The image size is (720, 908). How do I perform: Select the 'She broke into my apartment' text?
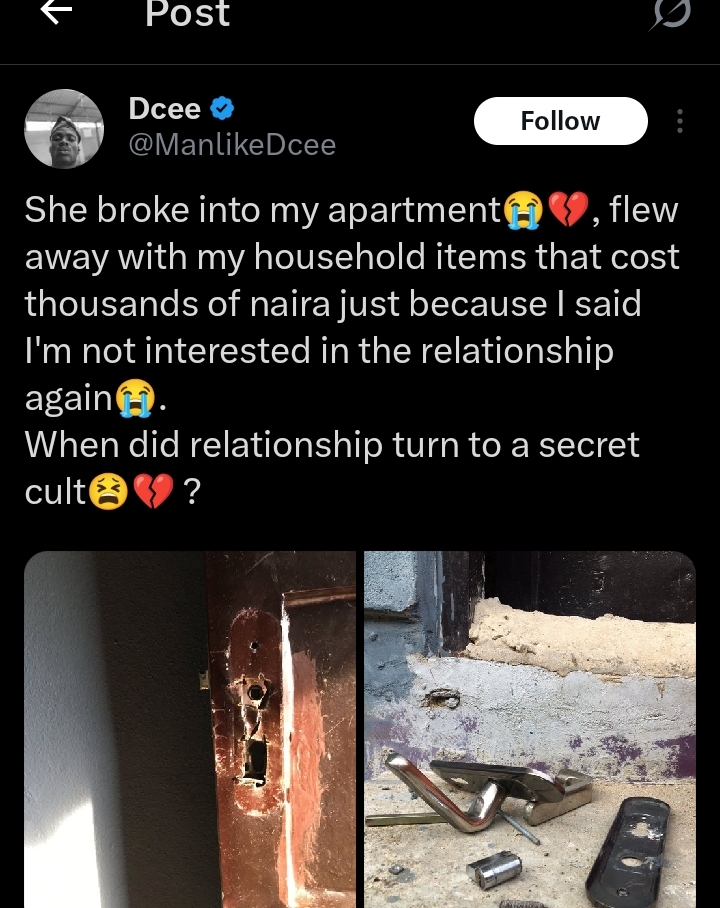263,210
